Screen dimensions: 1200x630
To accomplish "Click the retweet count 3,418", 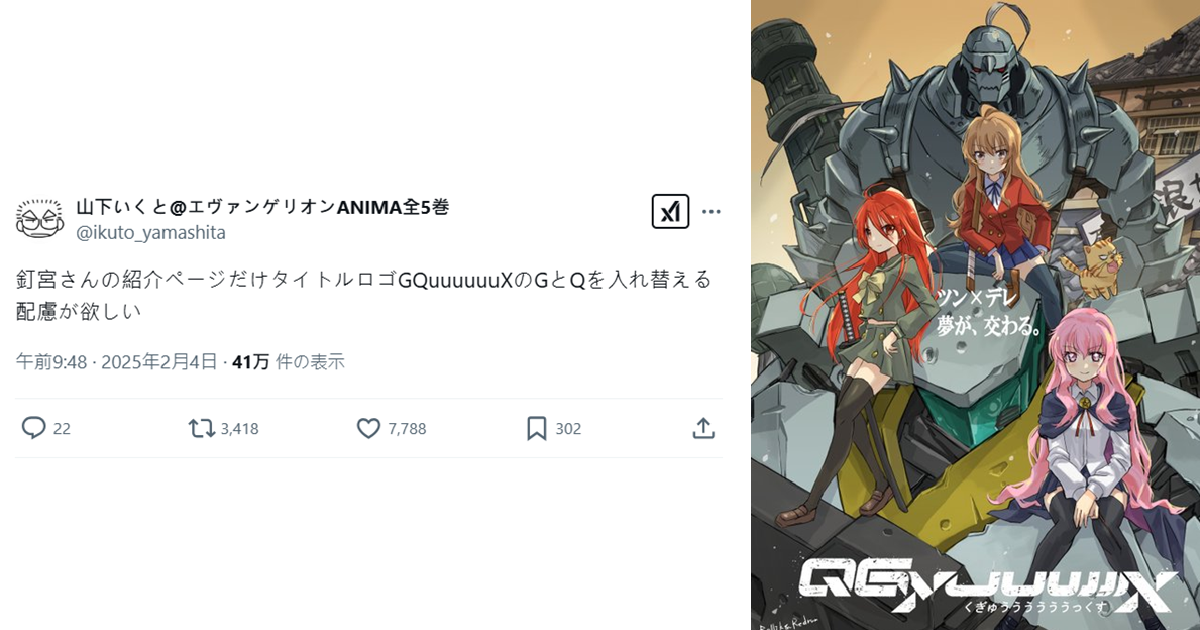I will pyautogui.click(x=239, y=429).
